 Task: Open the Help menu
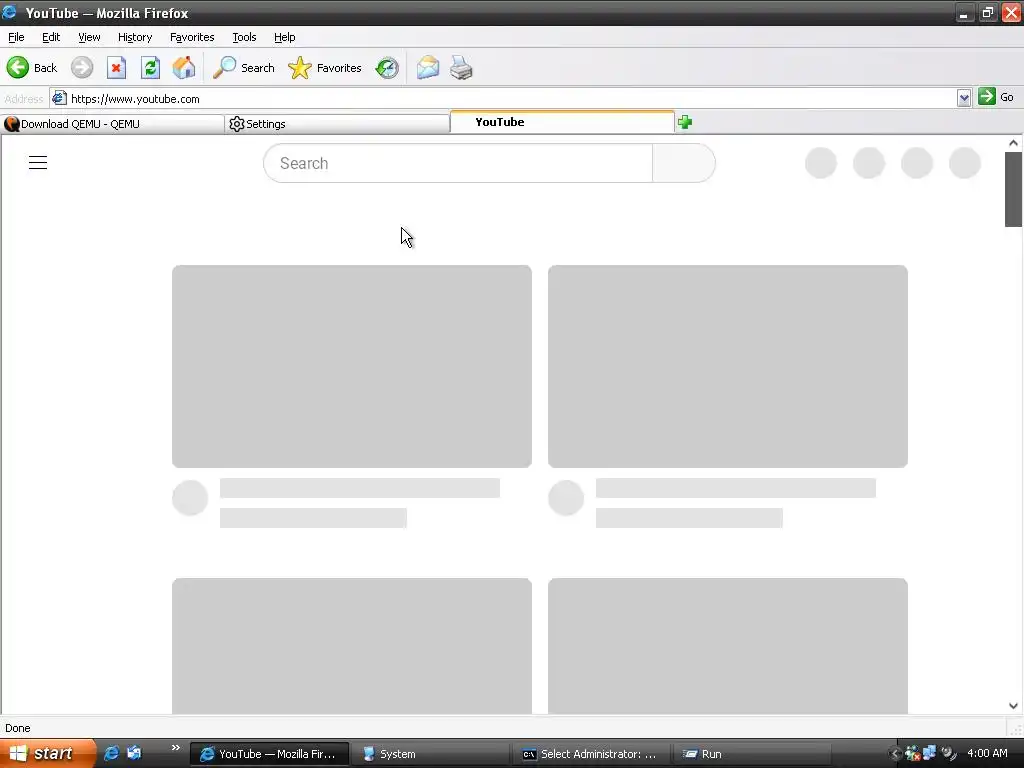coord(285,37)
